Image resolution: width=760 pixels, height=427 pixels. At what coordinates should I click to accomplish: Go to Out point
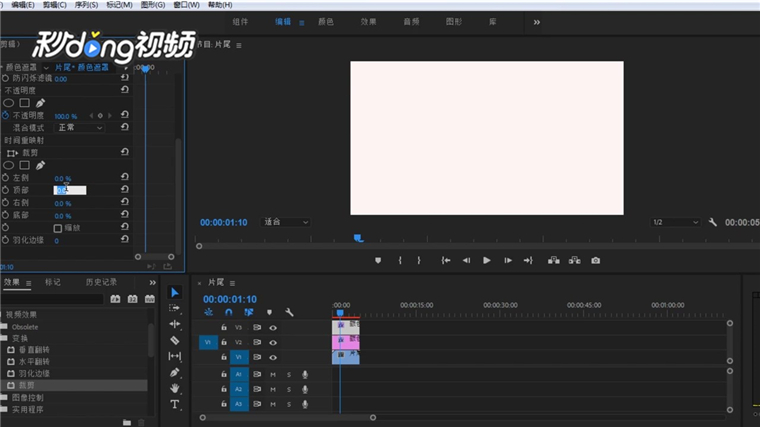(x=528, y=261)
